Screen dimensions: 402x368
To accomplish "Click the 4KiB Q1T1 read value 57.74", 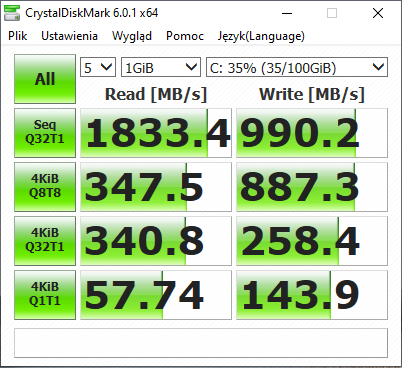I will [x=156, y=295].
